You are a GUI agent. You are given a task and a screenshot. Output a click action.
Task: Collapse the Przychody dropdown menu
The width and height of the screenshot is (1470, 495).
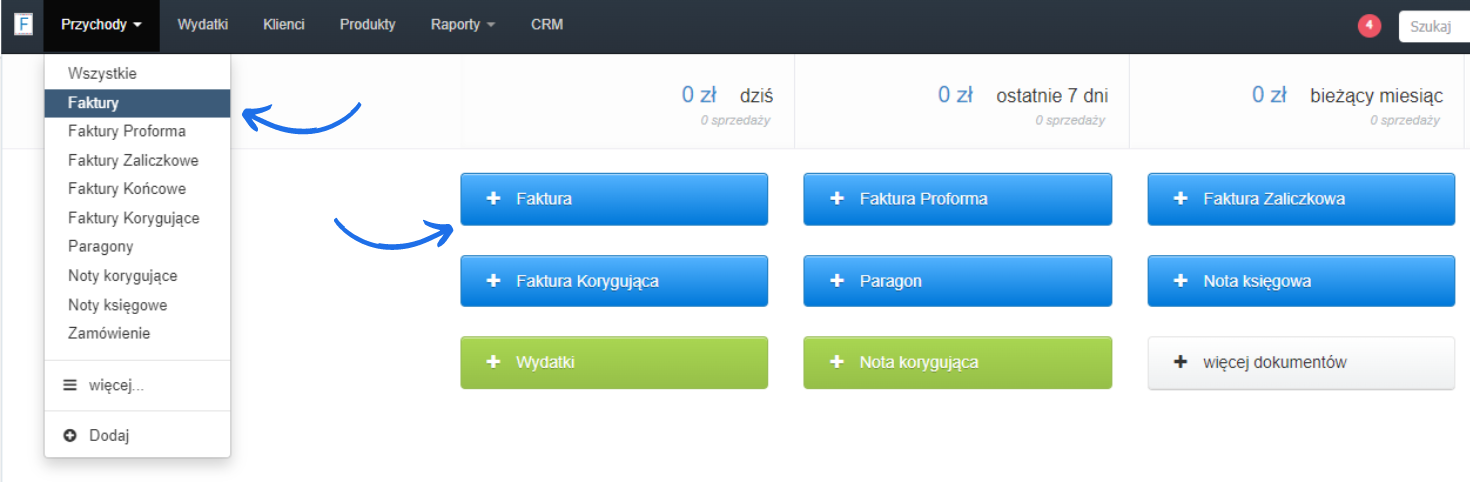101,25
